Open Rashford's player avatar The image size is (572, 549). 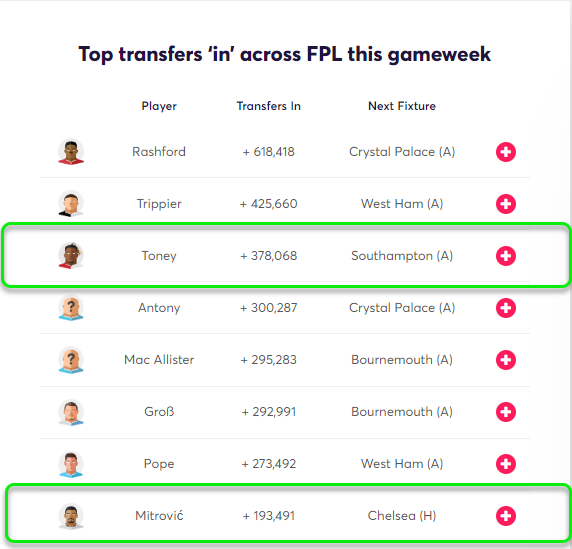point(71,151)
